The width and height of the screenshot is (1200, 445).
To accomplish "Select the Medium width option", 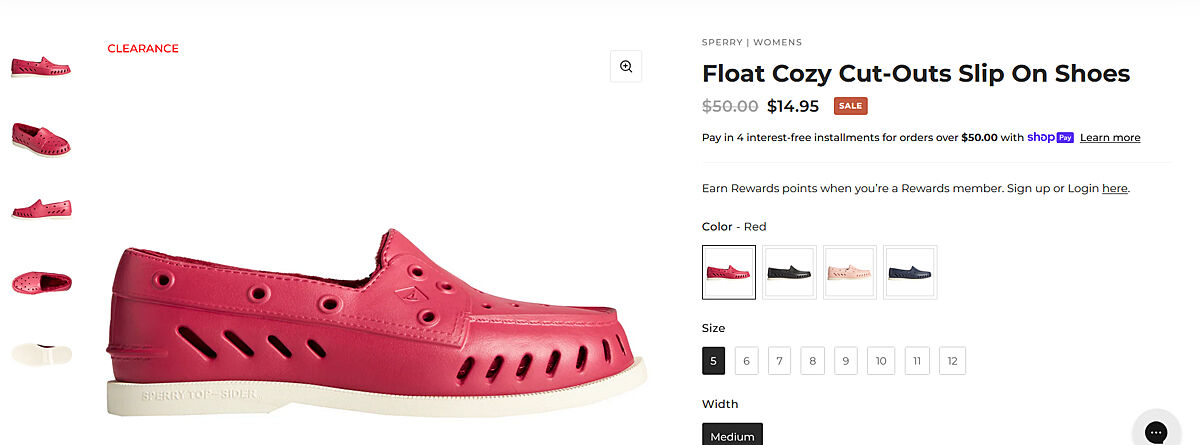I will tap(732, 436).
